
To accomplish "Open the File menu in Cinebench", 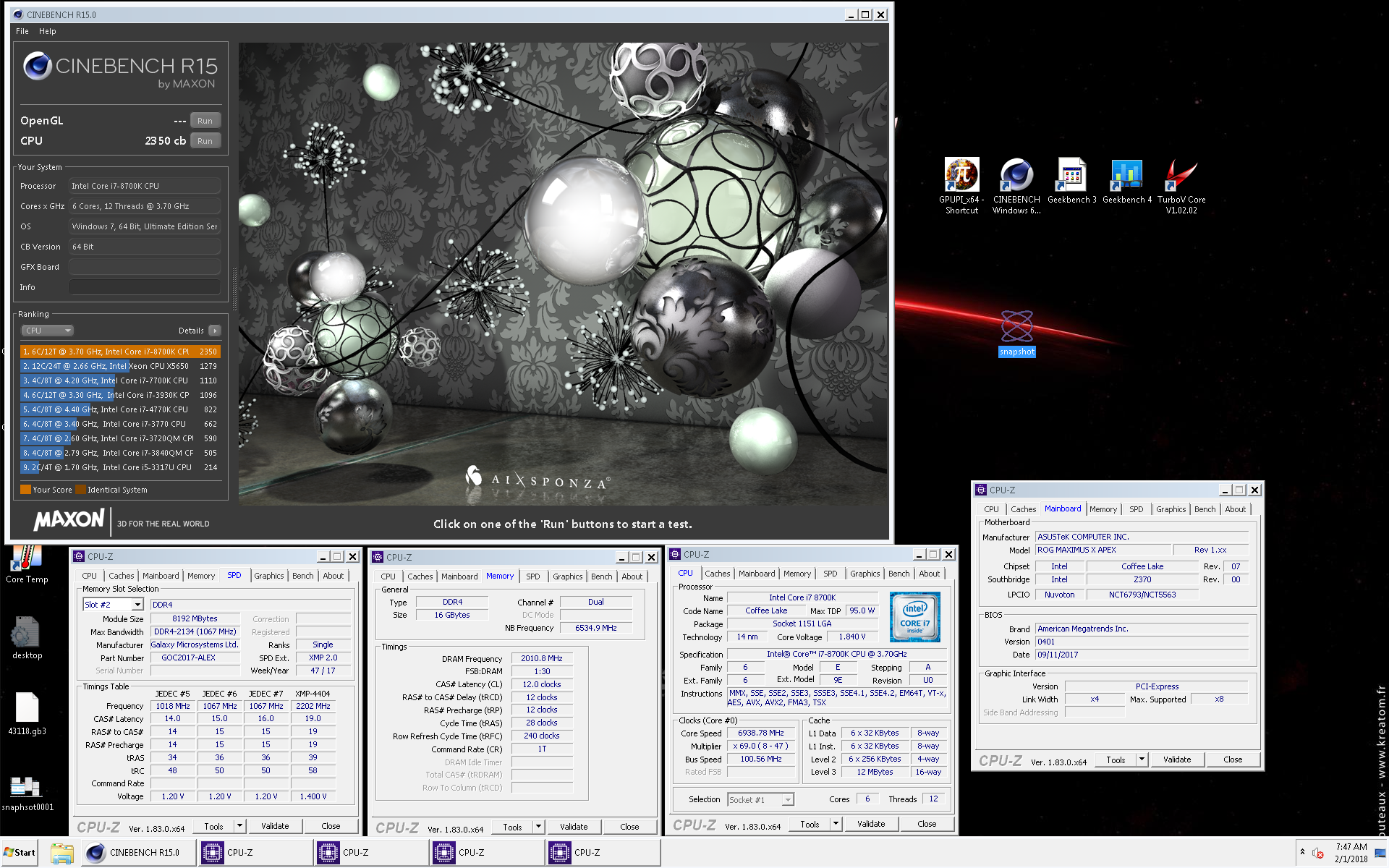I will (22, 31).
